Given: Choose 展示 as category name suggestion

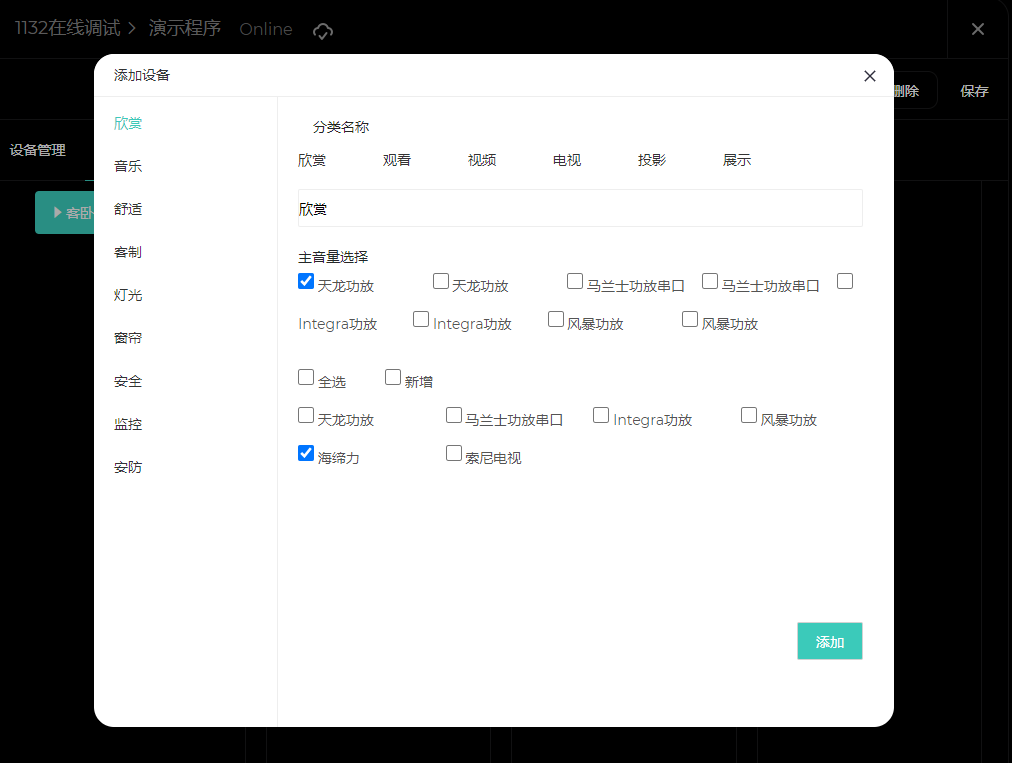Looking at the screenshot, I should [737, 160].
